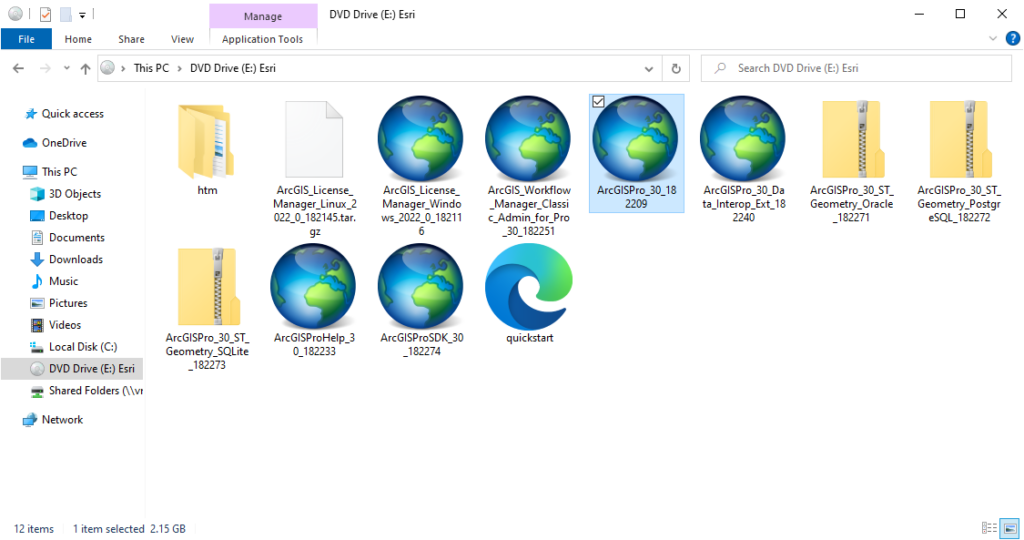Open Pictures in navigation pane
Viewport: 1024px width, 540px height.
click(x=68, y=303)
